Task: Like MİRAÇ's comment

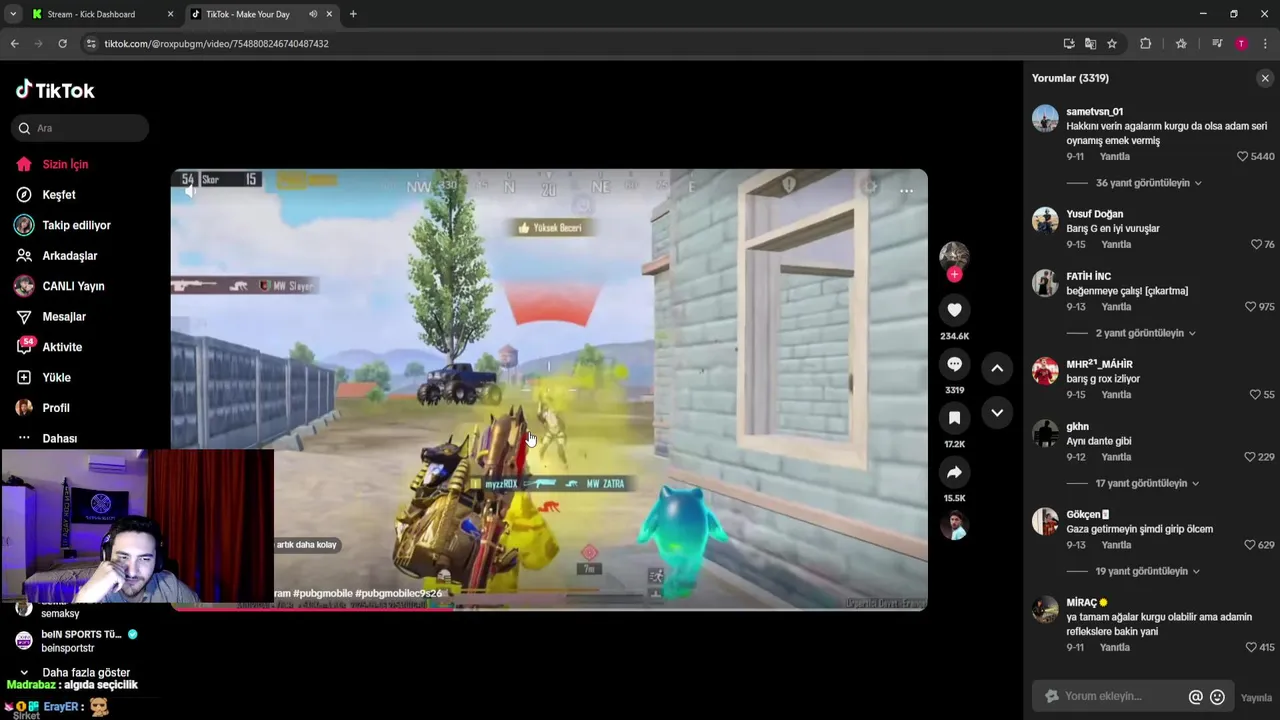Action: (1251, 648)
